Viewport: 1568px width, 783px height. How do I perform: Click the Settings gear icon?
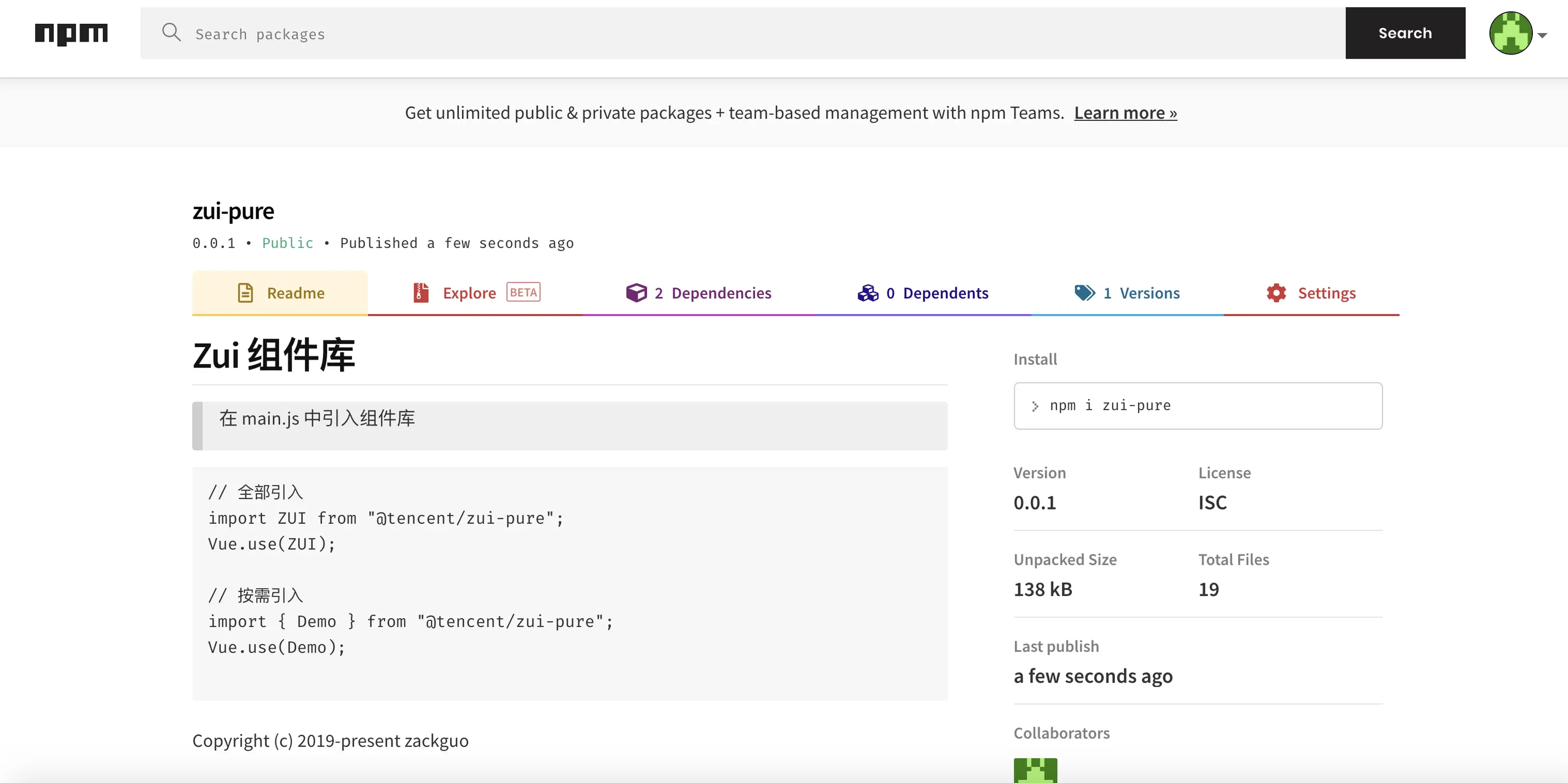point(1276,293)
